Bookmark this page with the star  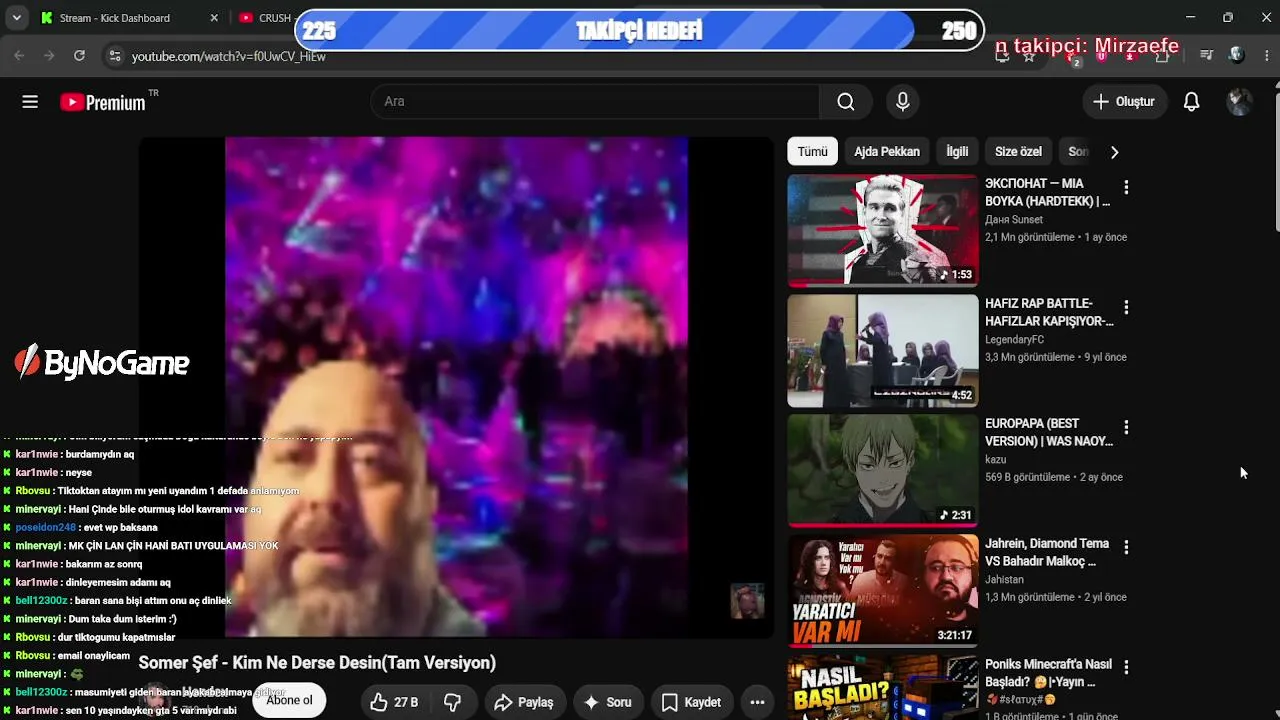[1029, 56]
